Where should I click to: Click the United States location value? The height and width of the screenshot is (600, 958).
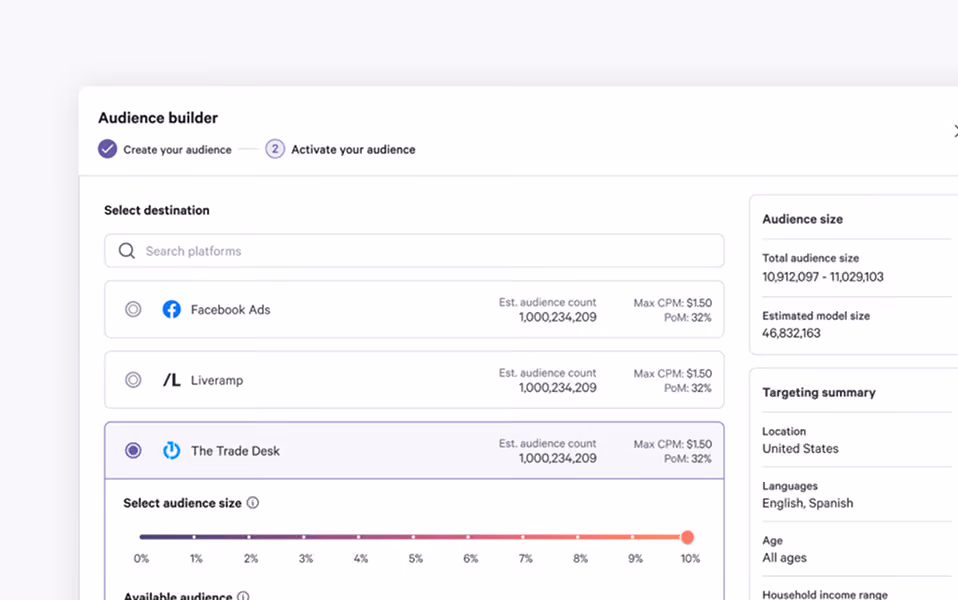click(800, 448)
